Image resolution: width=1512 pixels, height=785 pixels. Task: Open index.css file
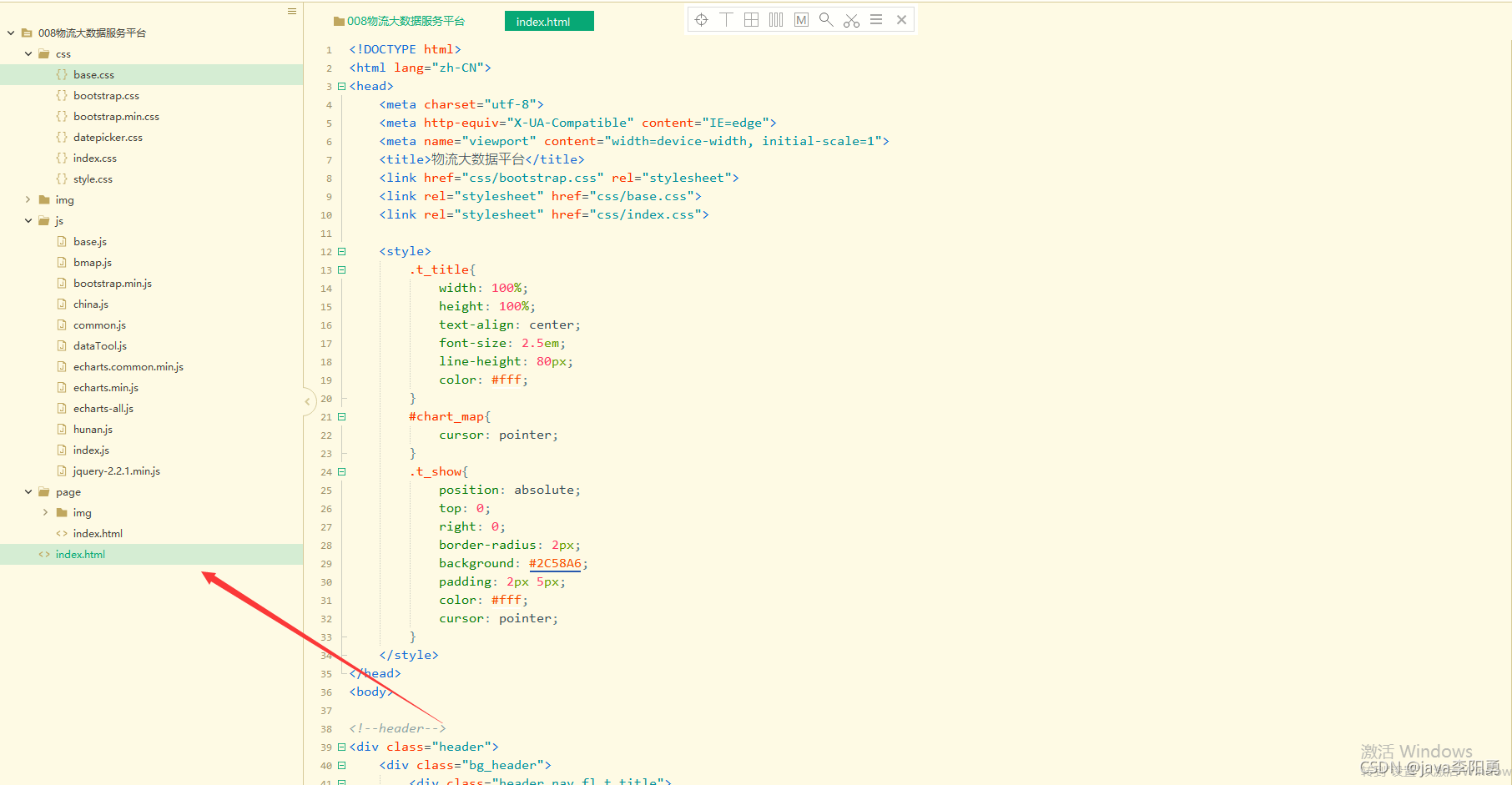click(x=95, y=159)
